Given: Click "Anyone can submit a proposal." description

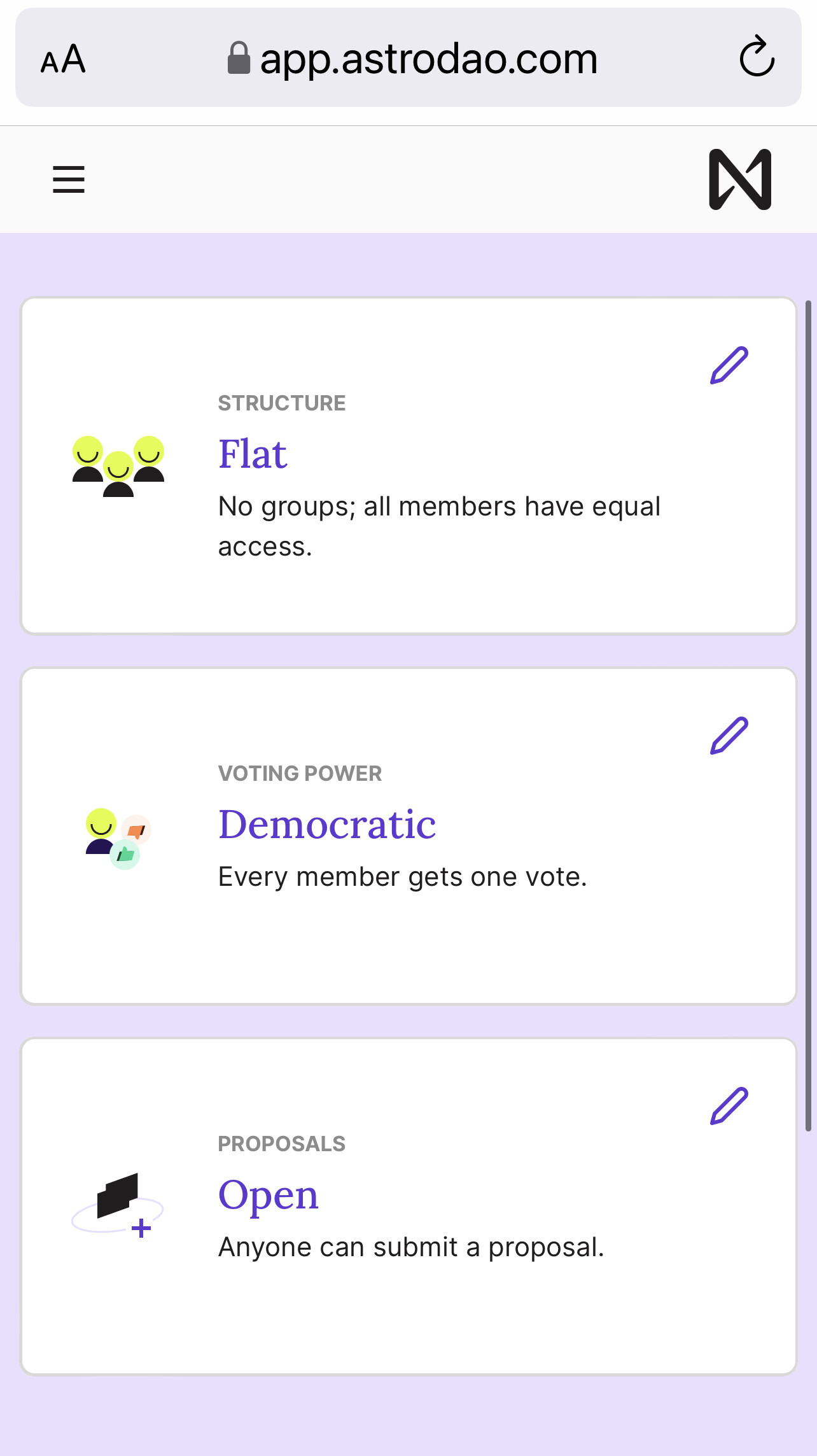Looking at the screenshot, I should pyautogui.click(x=411, y=1247).
